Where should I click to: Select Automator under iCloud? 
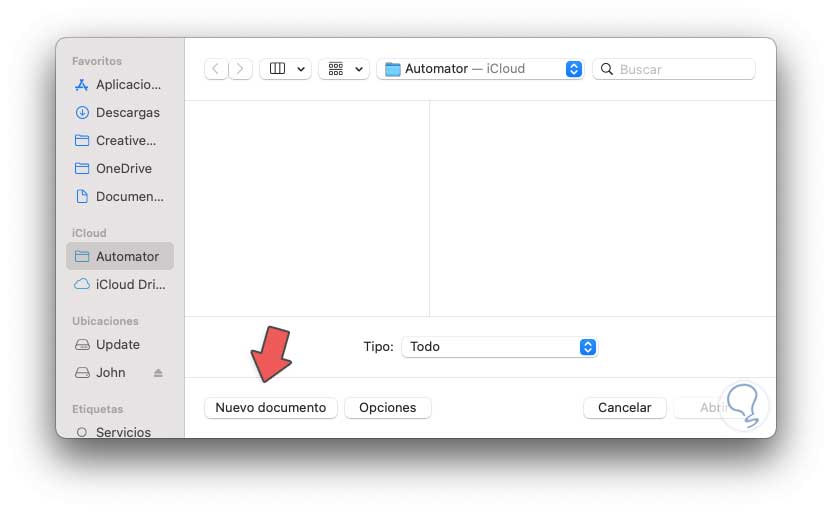coord(120,256)
